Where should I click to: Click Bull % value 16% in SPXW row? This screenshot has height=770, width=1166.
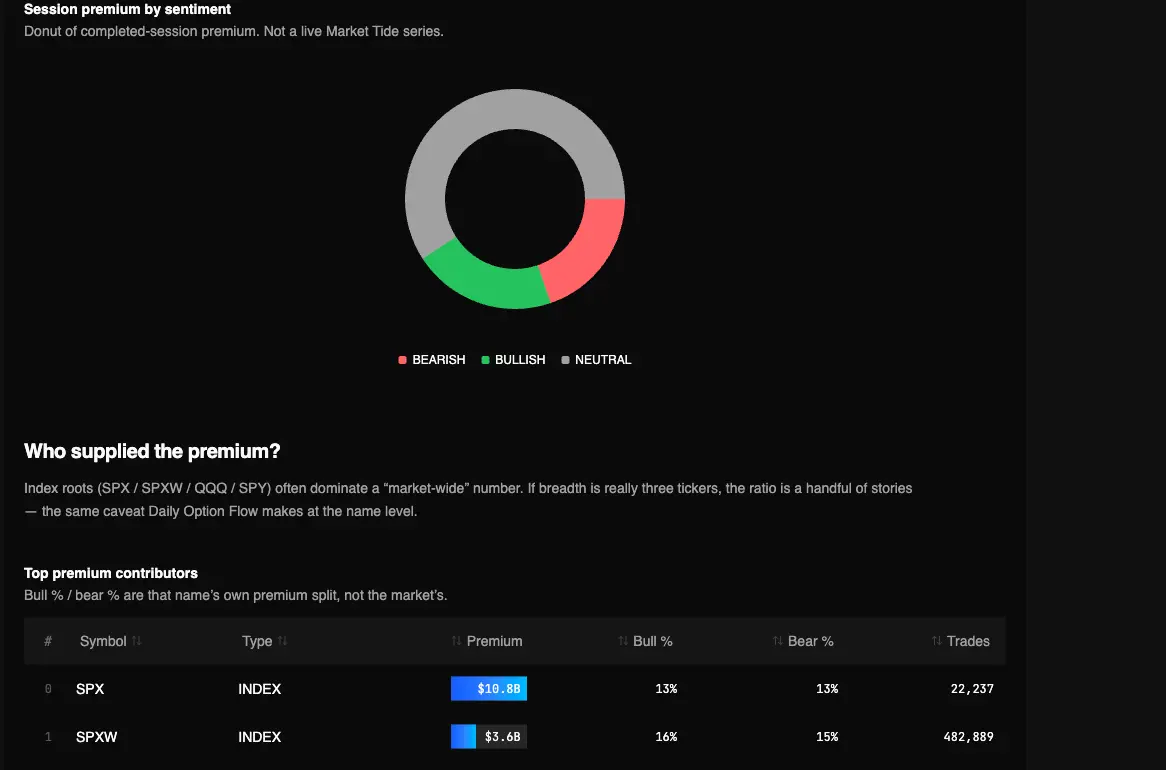point(666,737)
